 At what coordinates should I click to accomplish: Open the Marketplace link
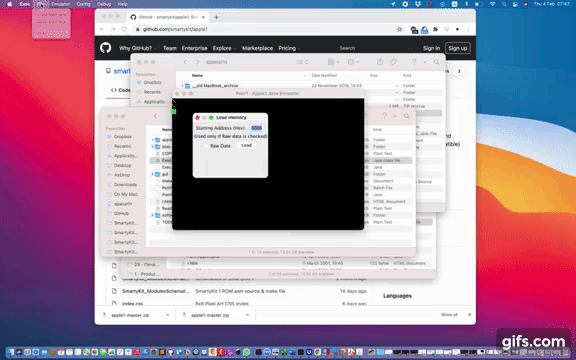257,48
